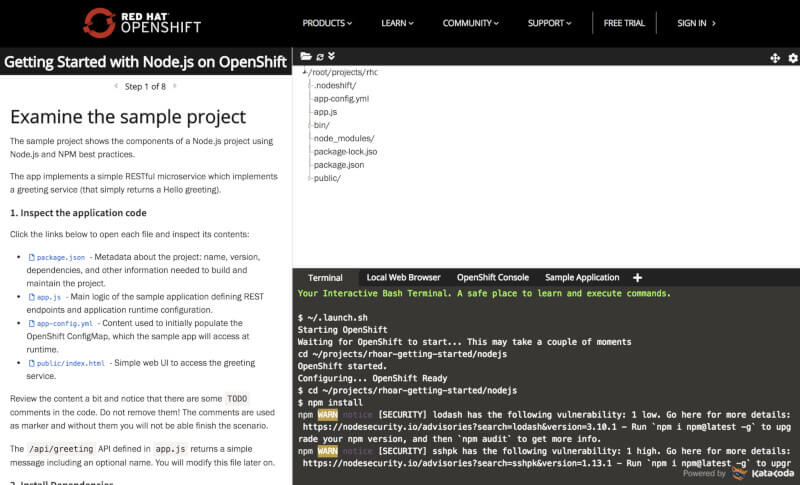This screenshot has width=800, height=485.
Task: Expand the bin/ folder
Action: click(321, 125)
